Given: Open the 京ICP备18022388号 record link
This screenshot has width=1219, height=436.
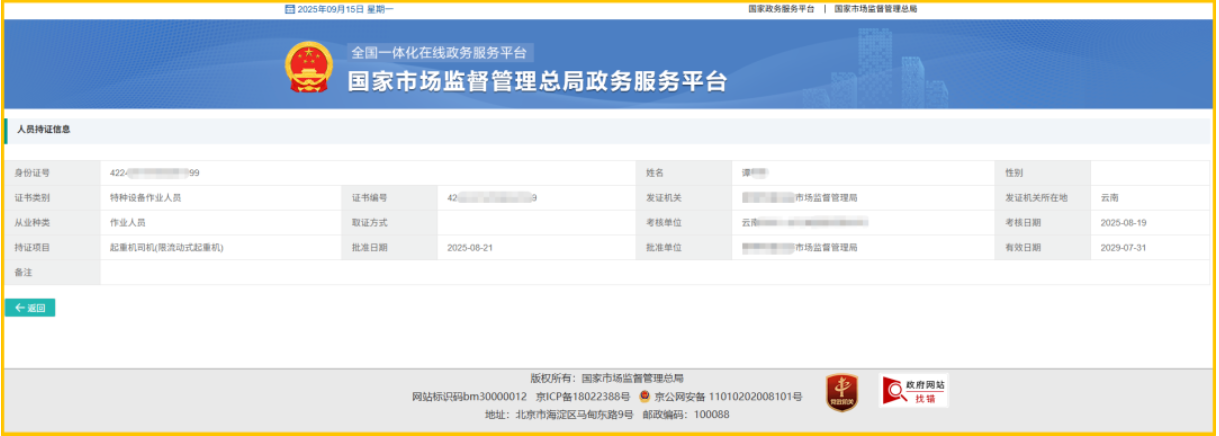Looking at the screenshot, I should [x=582, y=397].
